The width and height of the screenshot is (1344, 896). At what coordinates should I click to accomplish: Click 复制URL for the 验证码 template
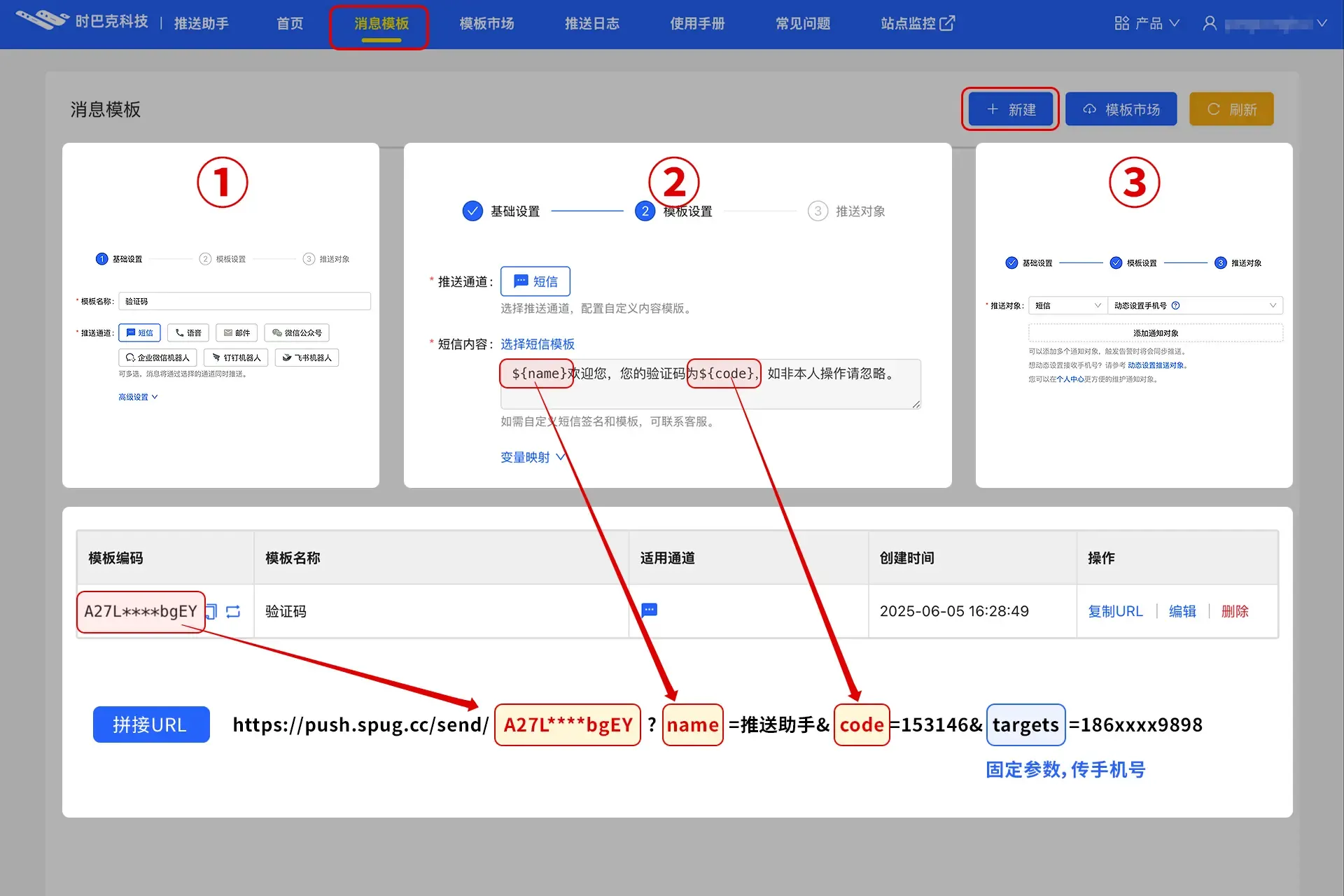click(x=1115, y=611)
